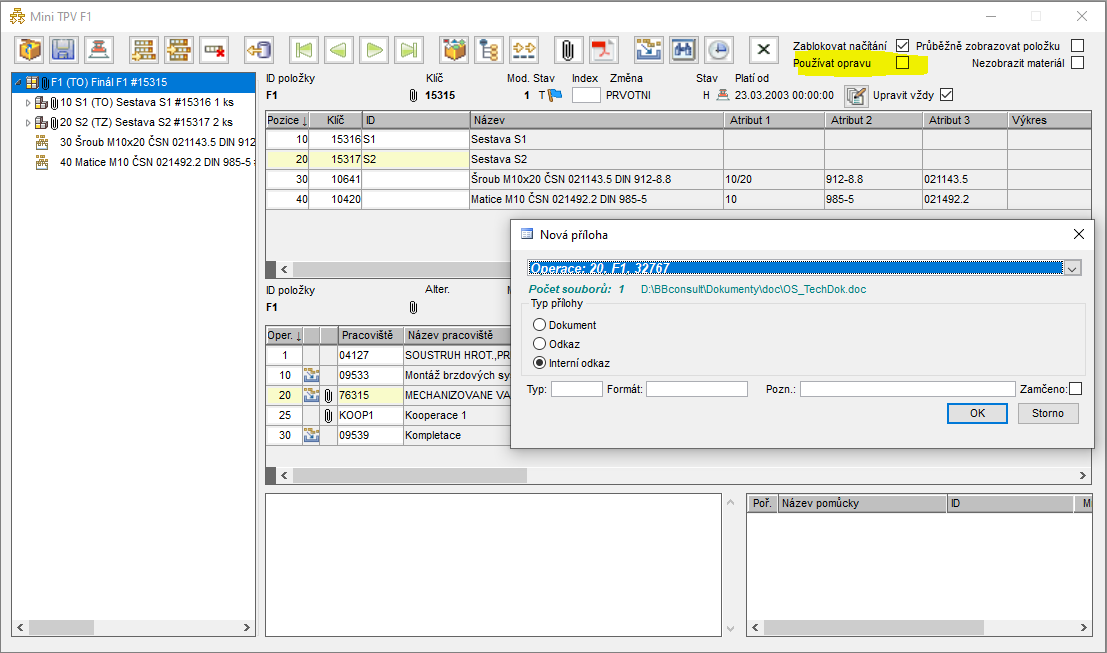This screenshot has width=1107, height=653.
Task: Click the OS_TechDok.doc file path text
Action: [x=753, y=289]
